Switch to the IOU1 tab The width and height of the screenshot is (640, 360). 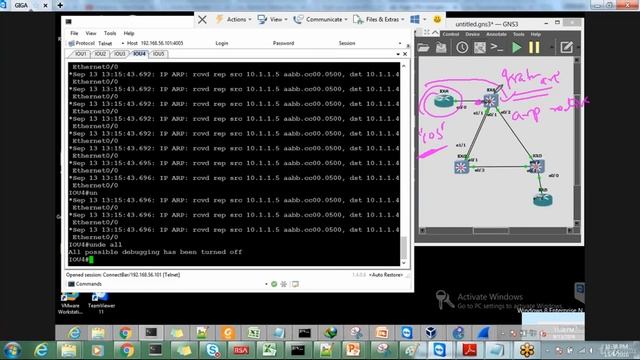click(x=80, y=54)
